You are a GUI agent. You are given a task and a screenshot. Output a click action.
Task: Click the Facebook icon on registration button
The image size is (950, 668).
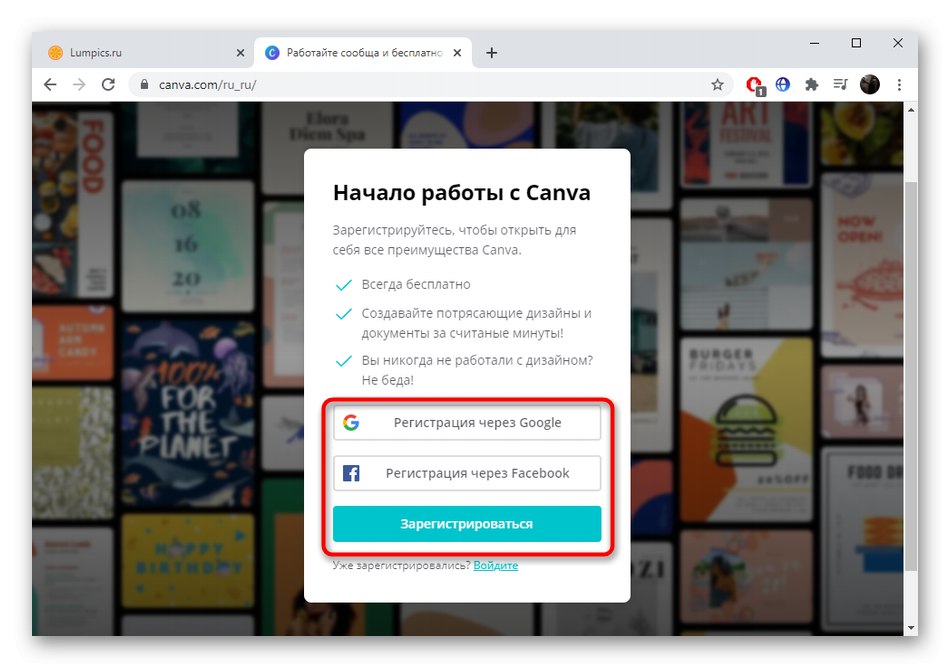(x=351, y=472)
